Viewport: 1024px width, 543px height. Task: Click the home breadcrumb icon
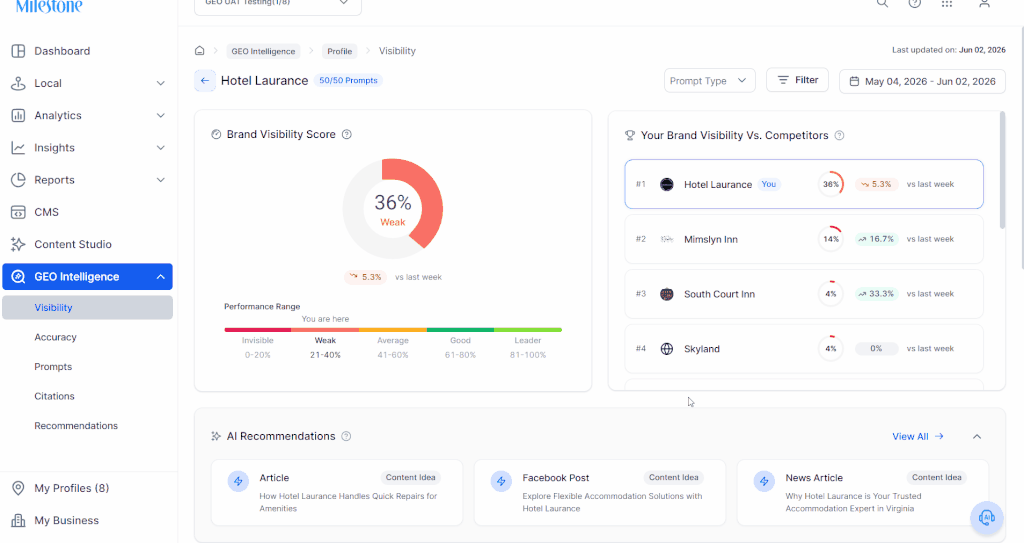pos(200,50)
